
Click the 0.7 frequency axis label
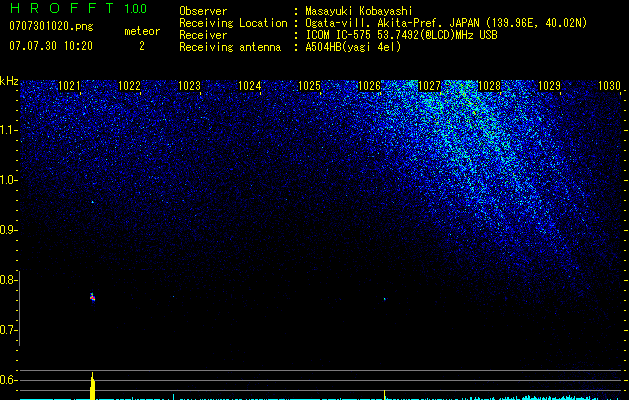8,330
